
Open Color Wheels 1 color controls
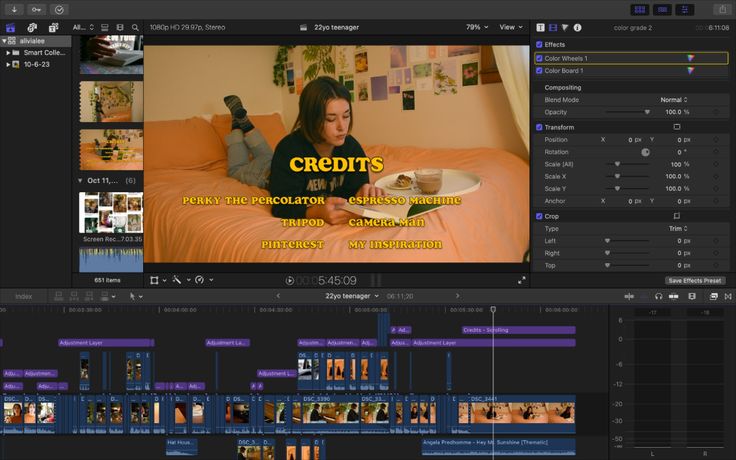pyautogui.click(x=690, y=58)
